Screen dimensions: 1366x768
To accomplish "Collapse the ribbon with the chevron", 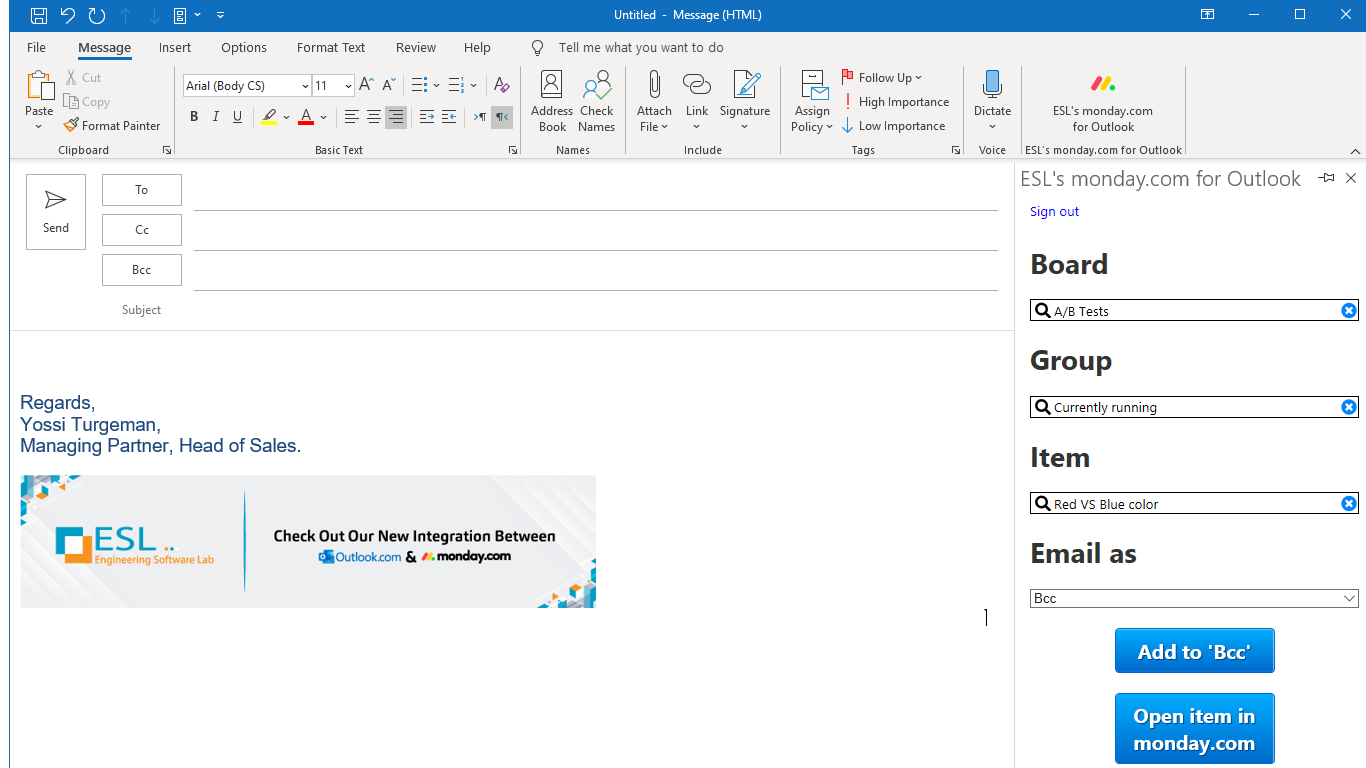I will click(x=1355, y=151).
